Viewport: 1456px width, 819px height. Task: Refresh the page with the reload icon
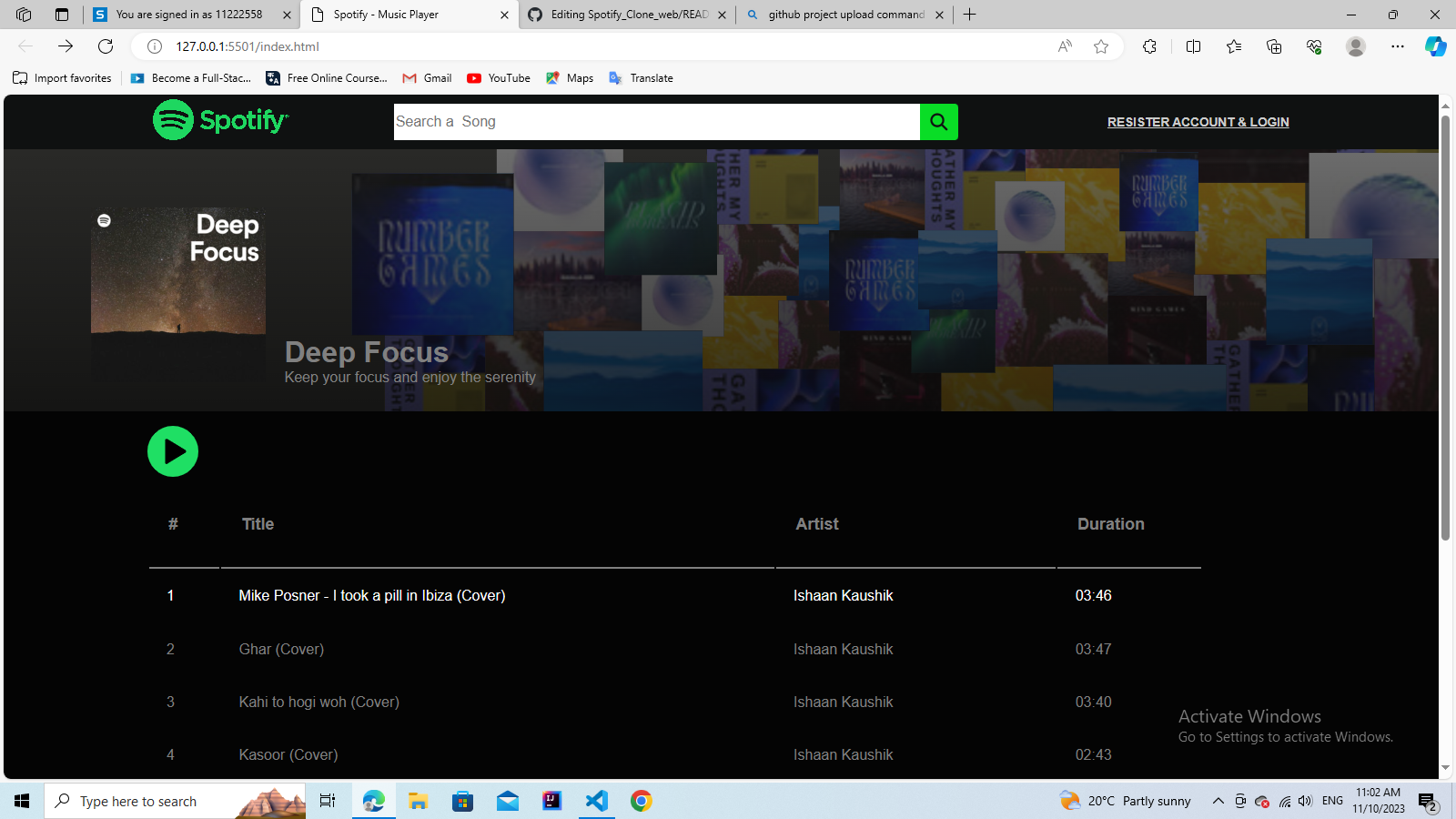tap(106, 46)
